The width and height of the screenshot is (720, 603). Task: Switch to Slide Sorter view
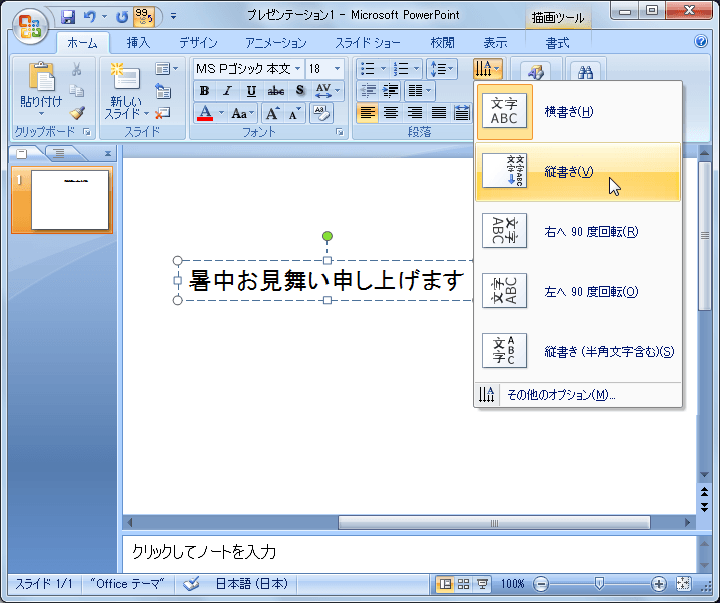(x=463, y=584)
